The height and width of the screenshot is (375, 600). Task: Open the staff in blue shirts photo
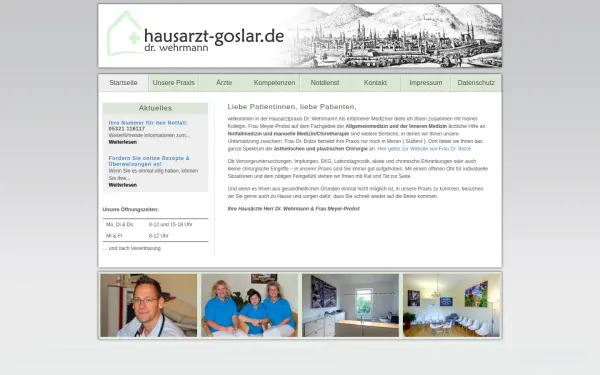click(249, 305)
